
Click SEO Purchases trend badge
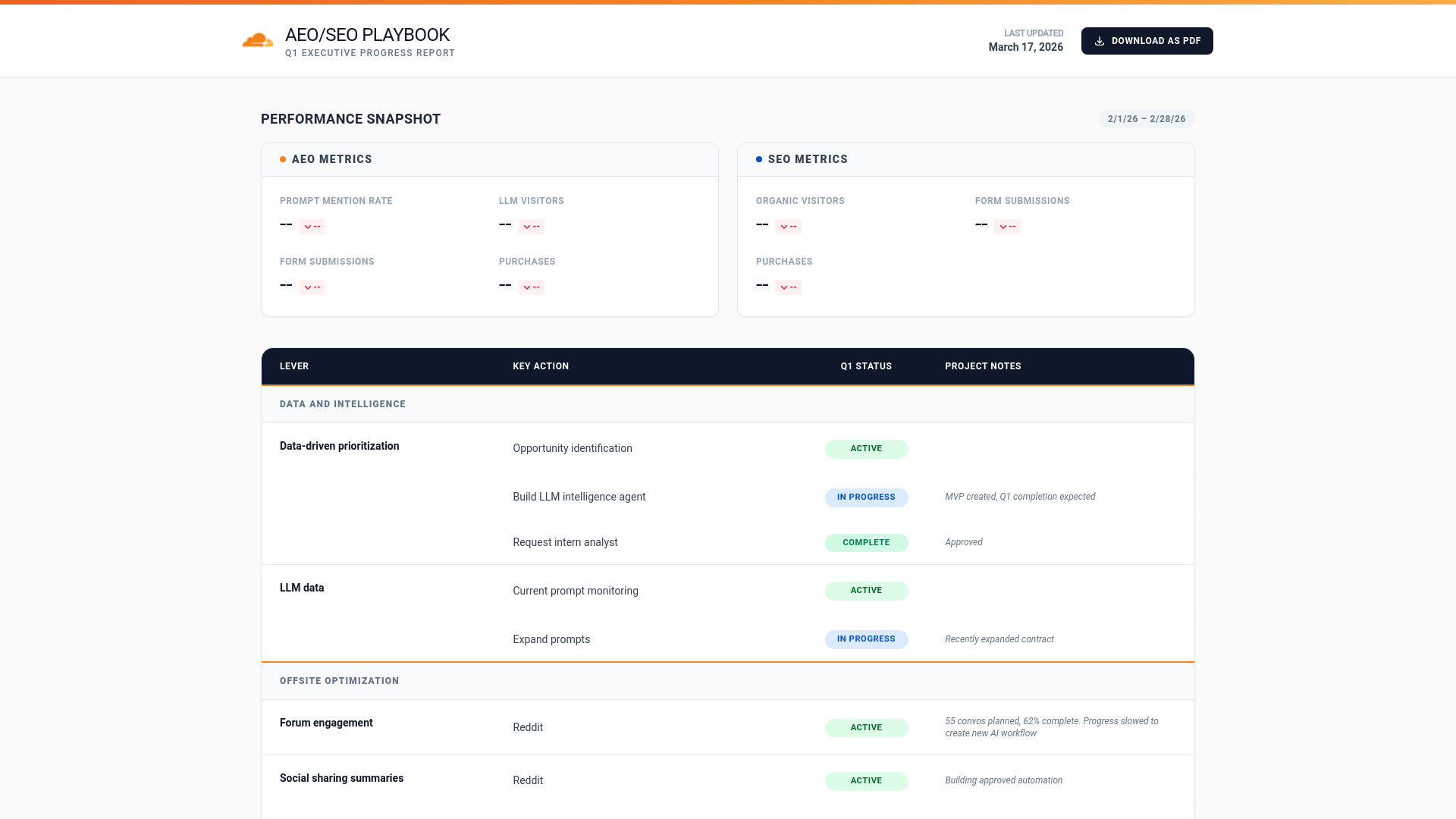coord(788,287)
